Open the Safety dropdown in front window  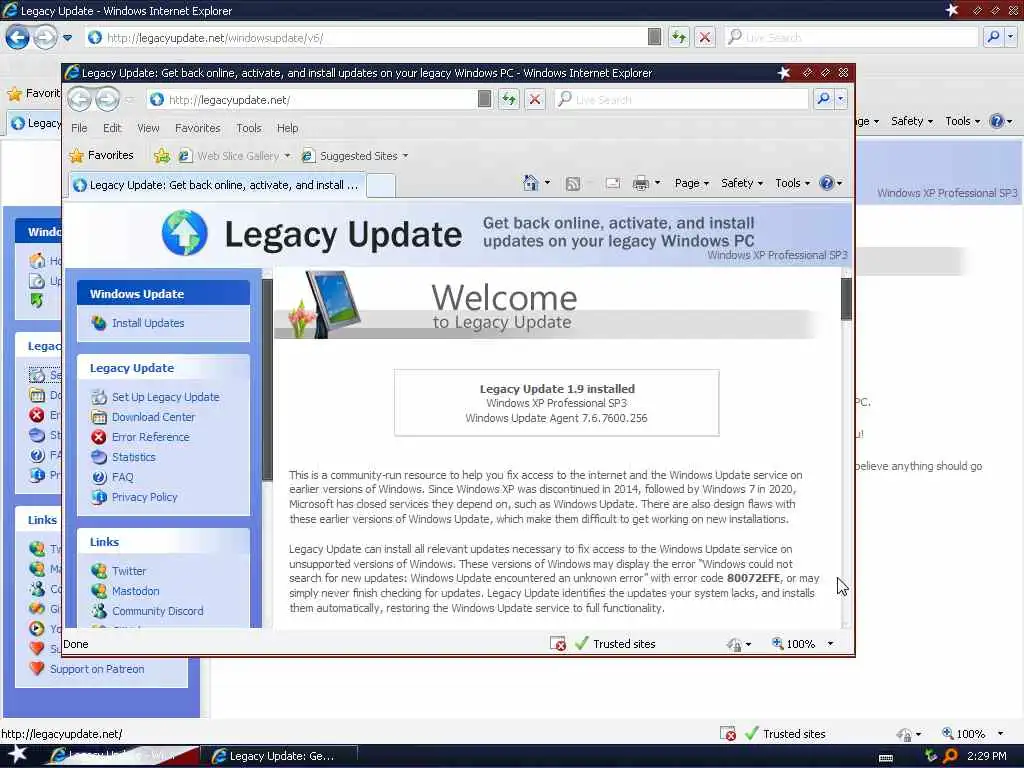742,184
